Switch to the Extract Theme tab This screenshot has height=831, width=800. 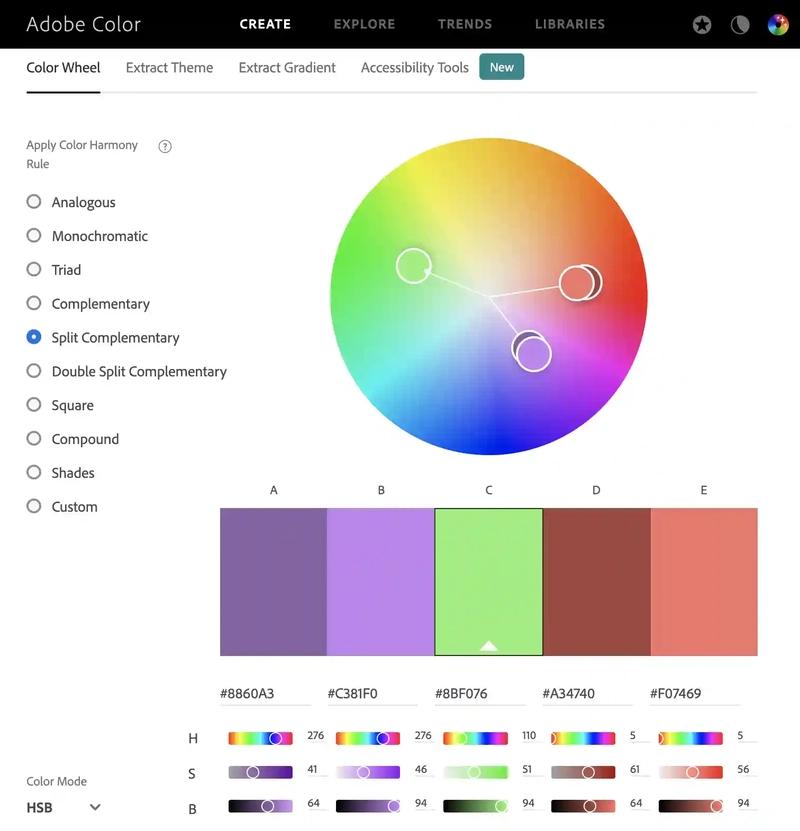click(x=170, y=68)
